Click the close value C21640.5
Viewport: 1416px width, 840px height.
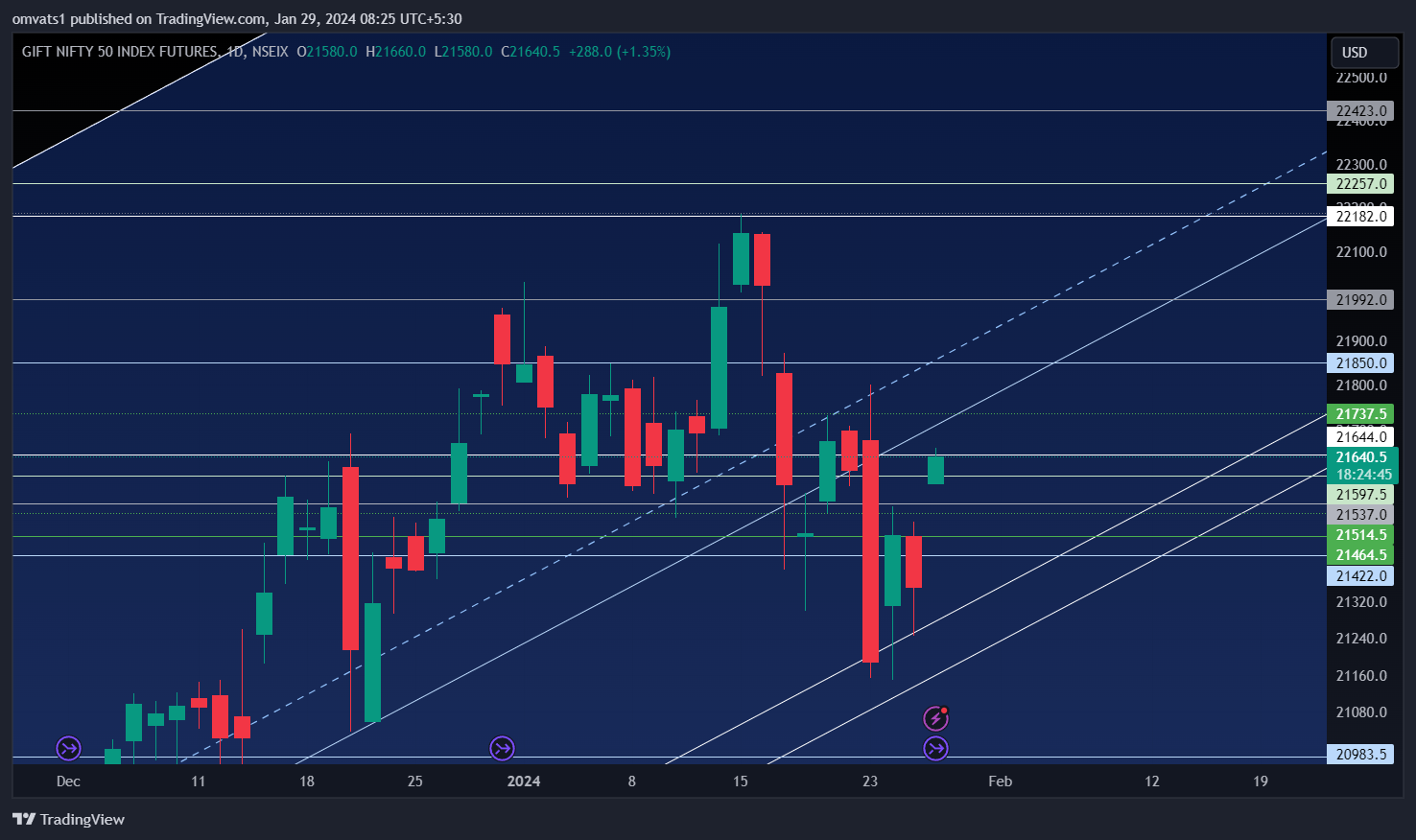pyautogui.click(x=531, y=52)
